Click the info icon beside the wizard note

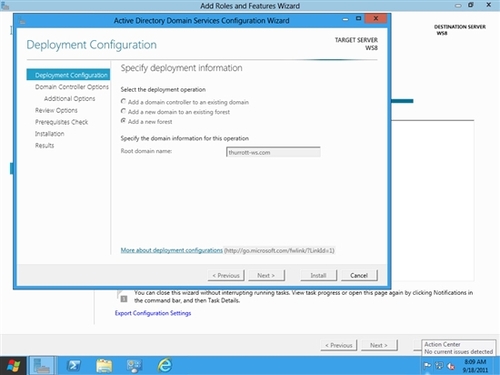pos(124,299)
